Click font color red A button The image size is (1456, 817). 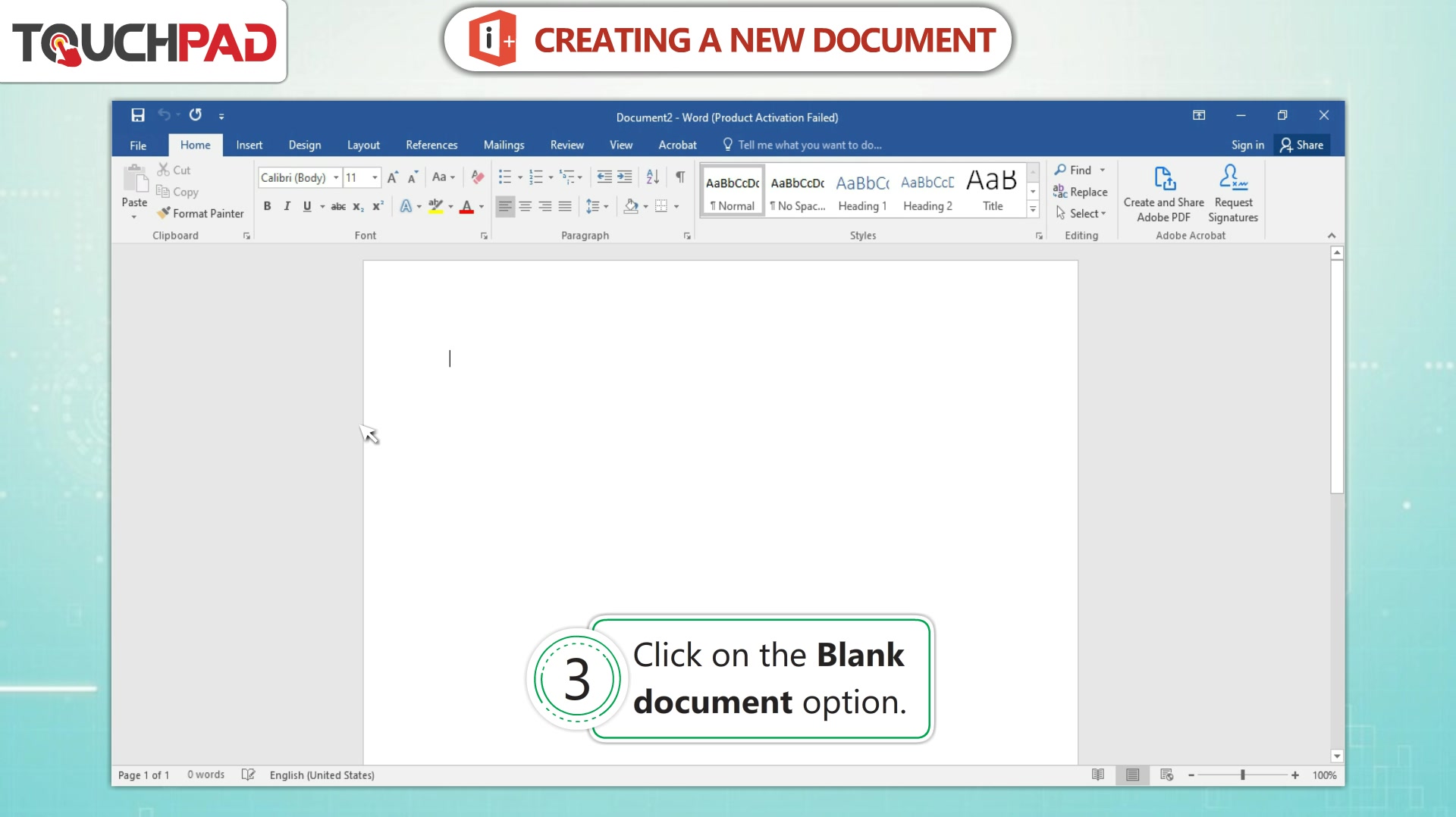click(x=467, y=206)
